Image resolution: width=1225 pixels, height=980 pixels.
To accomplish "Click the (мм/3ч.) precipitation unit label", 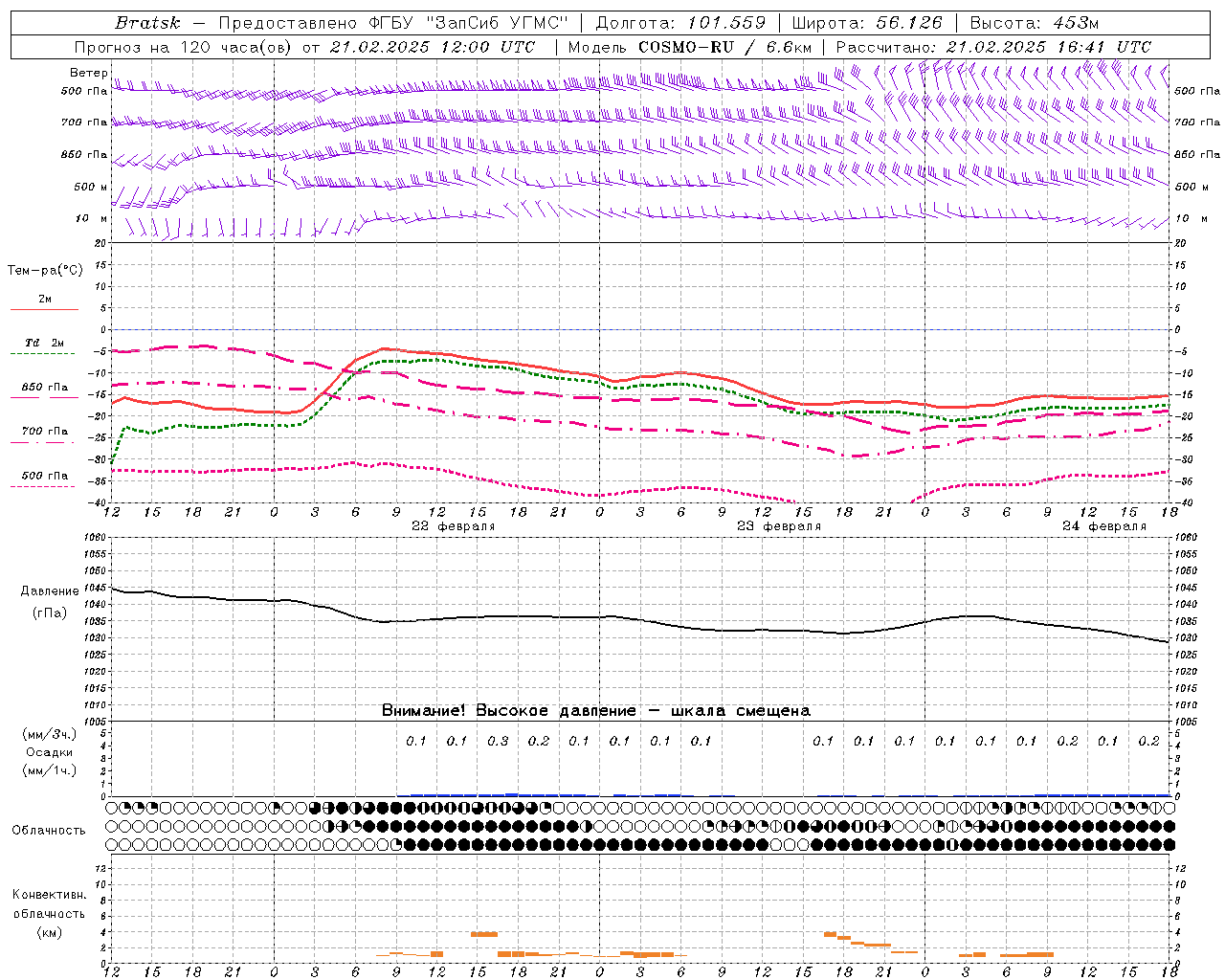I will pyautogui.click(x=50, y=734).
